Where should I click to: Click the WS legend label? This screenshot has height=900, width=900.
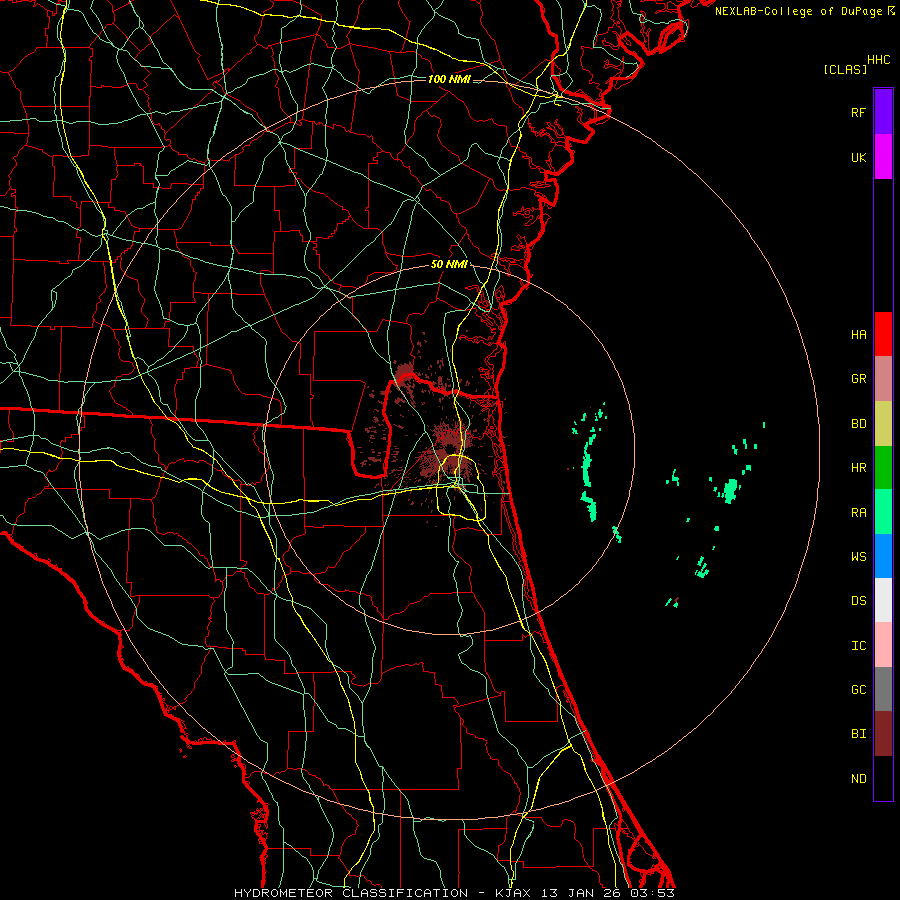tap(859, 556)
